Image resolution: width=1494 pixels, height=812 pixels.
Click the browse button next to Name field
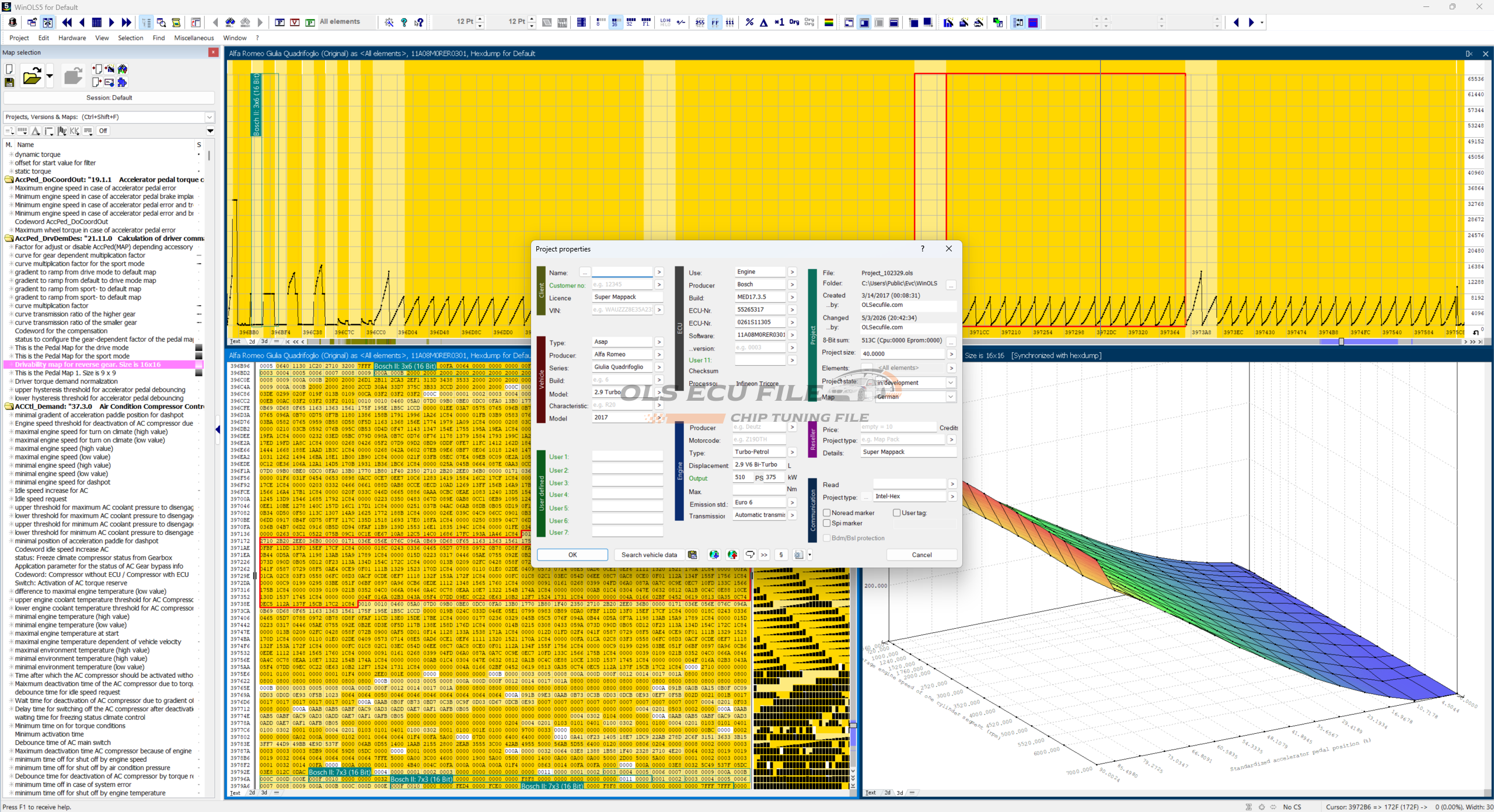point(585,272)
